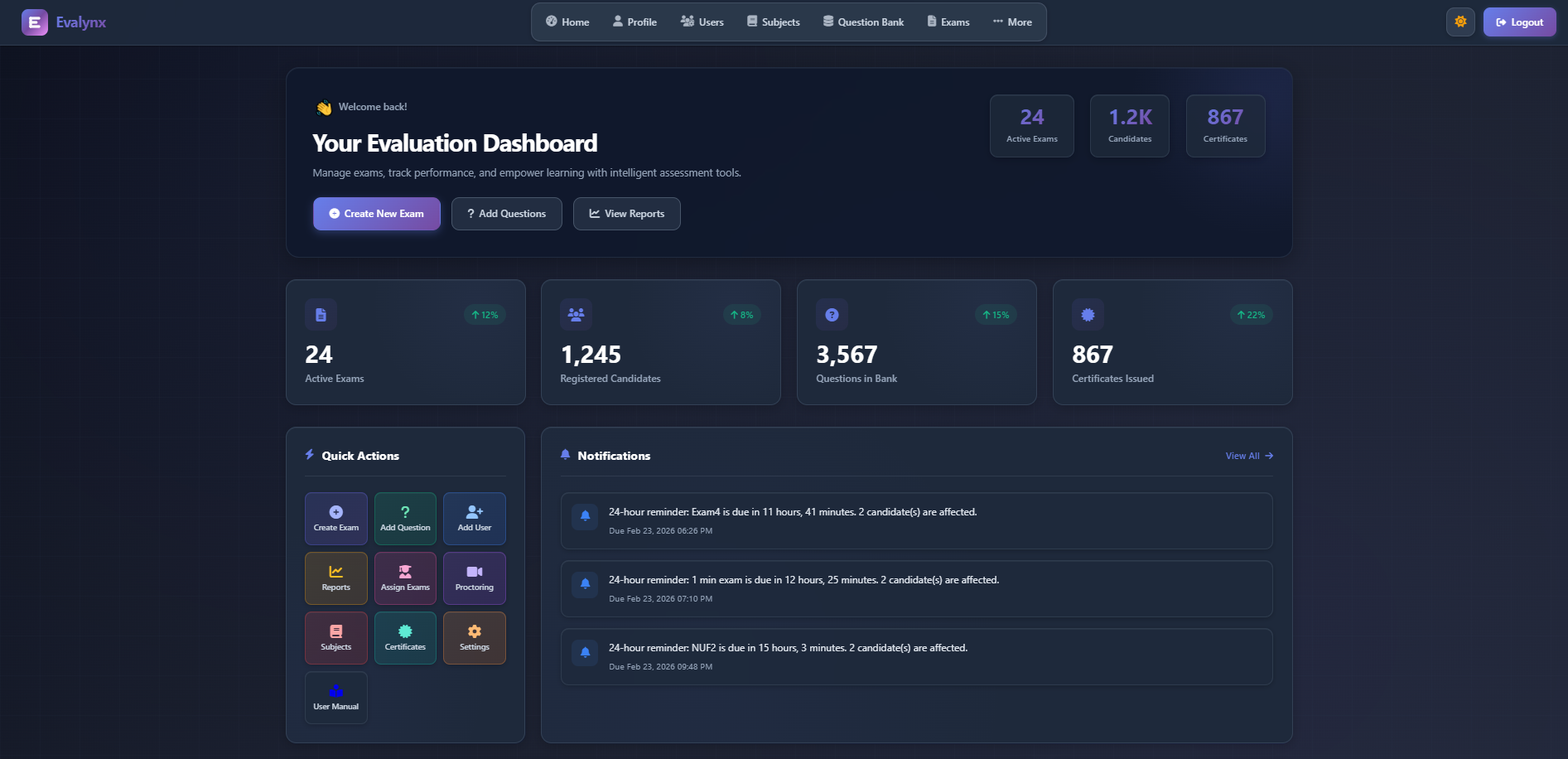
Task: Click the people icon on Registered Candidates card
Action: pyautogui.click(x=576, y=315)
